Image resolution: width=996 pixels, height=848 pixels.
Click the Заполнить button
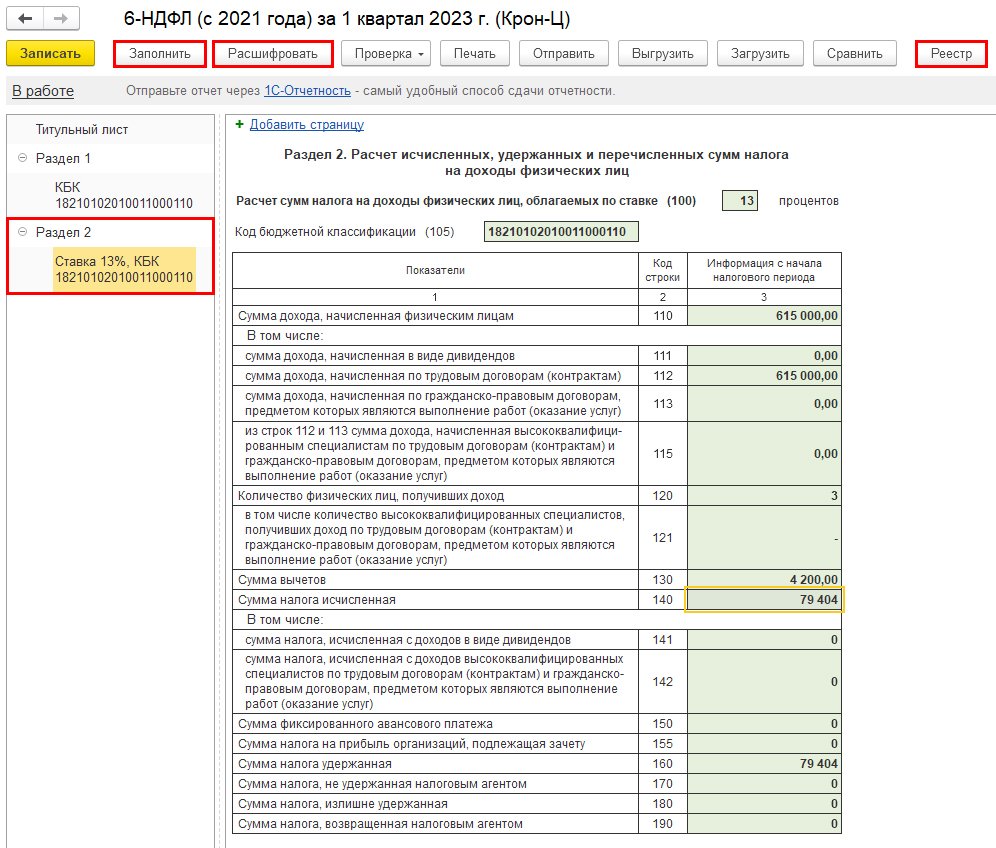(x=160, y=54)
